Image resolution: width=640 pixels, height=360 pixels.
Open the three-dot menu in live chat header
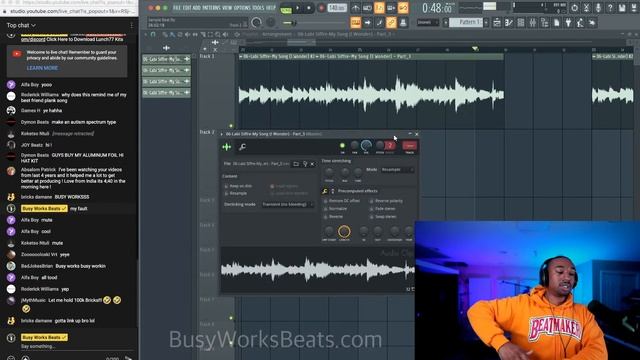pos(131,25)
